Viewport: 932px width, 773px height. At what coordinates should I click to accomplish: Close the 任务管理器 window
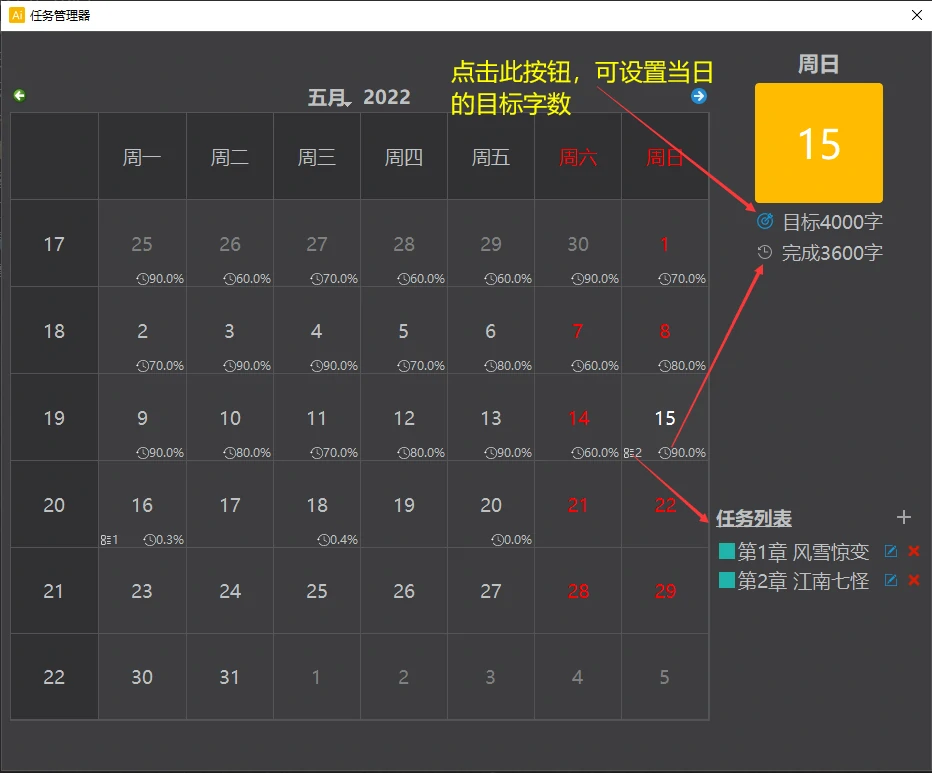pos(917,15)
